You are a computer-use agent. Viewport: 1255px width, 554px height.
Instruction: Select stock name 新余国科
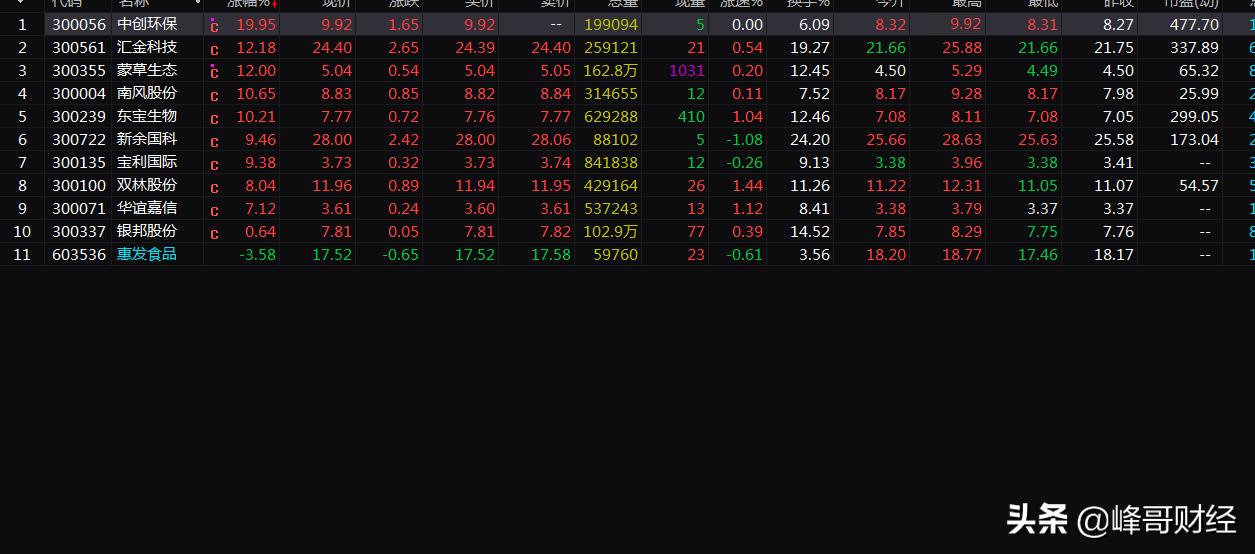(x=147, y=139)
